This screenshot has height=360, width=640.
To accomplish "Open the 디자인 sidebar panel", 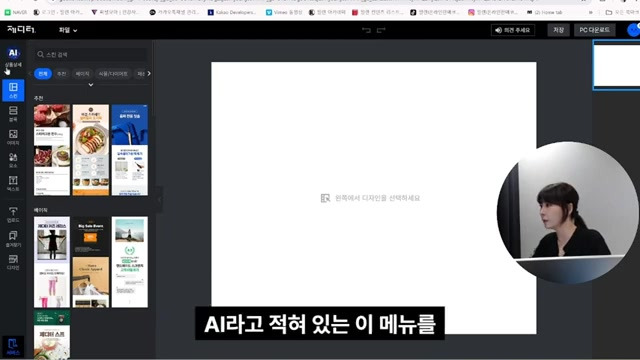I will [13, 262].
